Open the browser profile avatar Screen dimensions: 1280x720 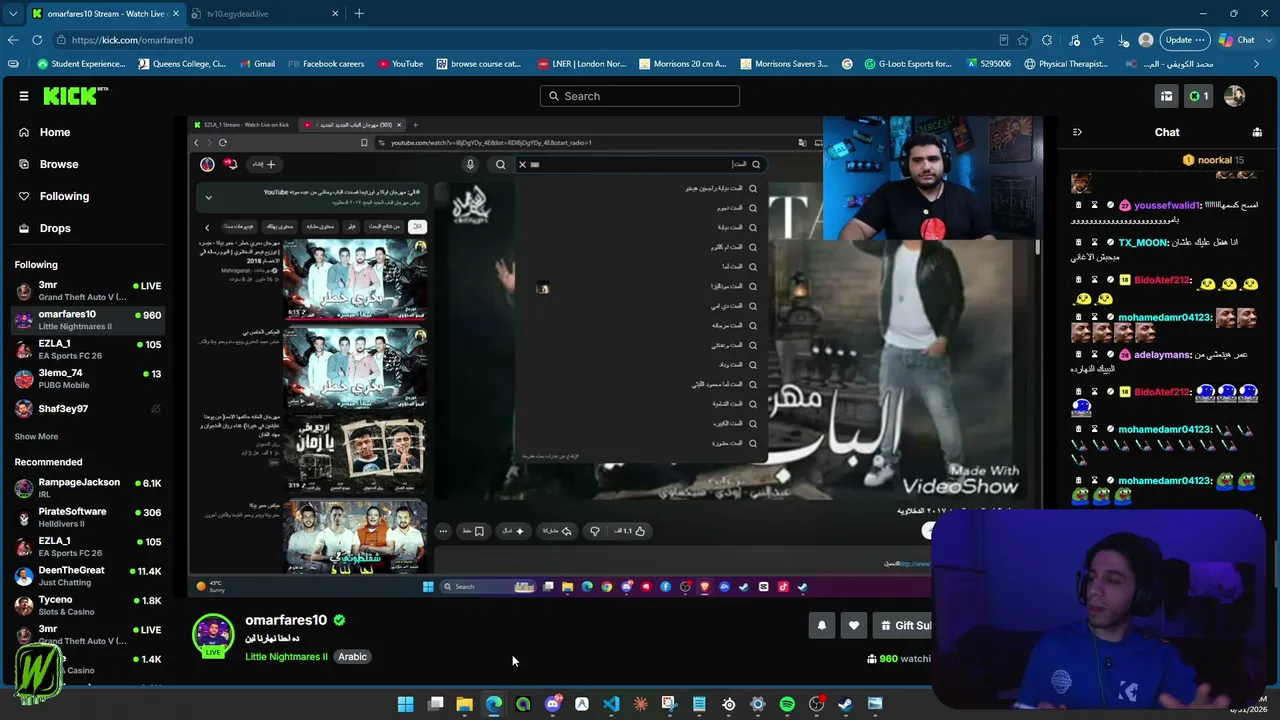pos(1146,40)
